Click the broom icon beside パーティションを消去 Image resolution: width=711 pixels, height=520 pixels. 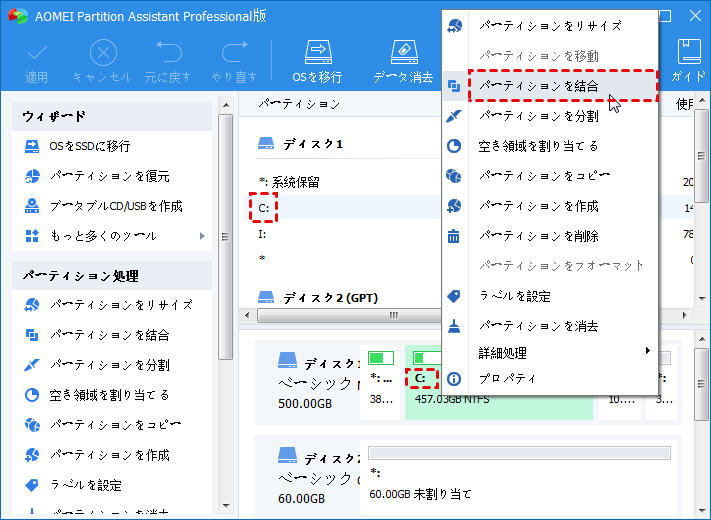click(x=454, y=326)
